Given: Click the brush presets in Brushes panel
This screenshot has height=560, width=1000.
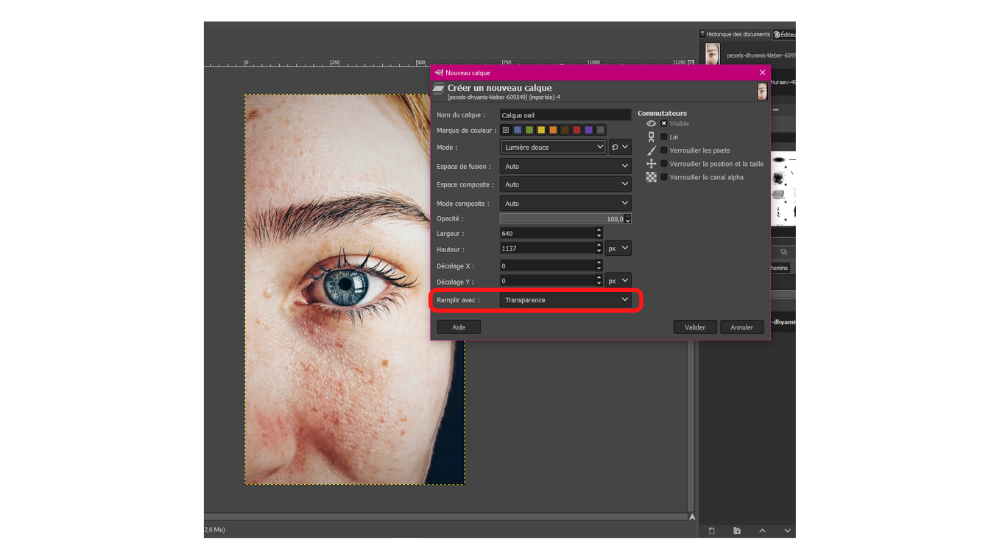Looking at the screenshot, I should coord(783,188).
